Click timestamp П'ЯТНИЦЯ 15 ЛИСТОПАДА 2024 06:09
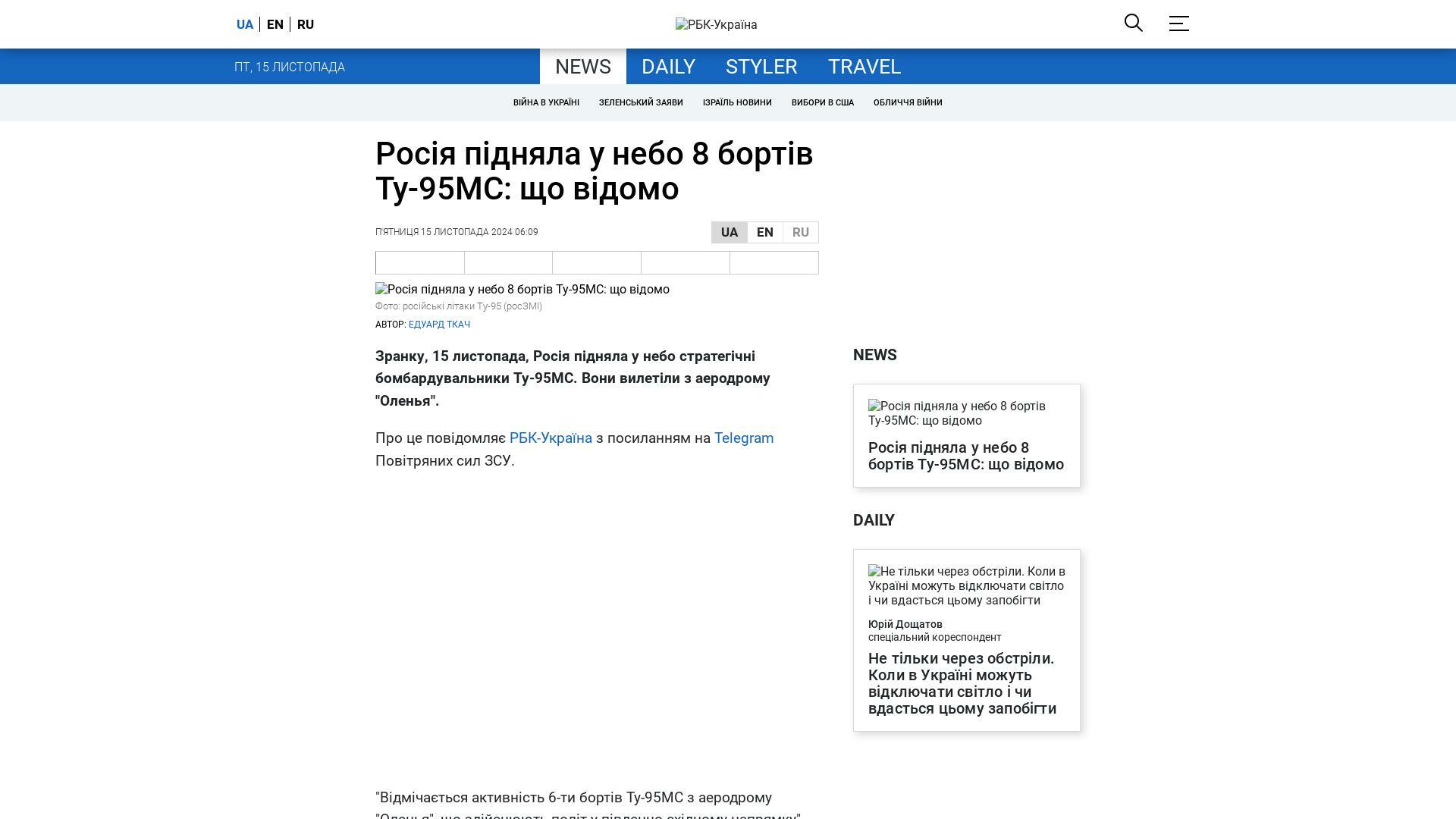 [457, 232]
